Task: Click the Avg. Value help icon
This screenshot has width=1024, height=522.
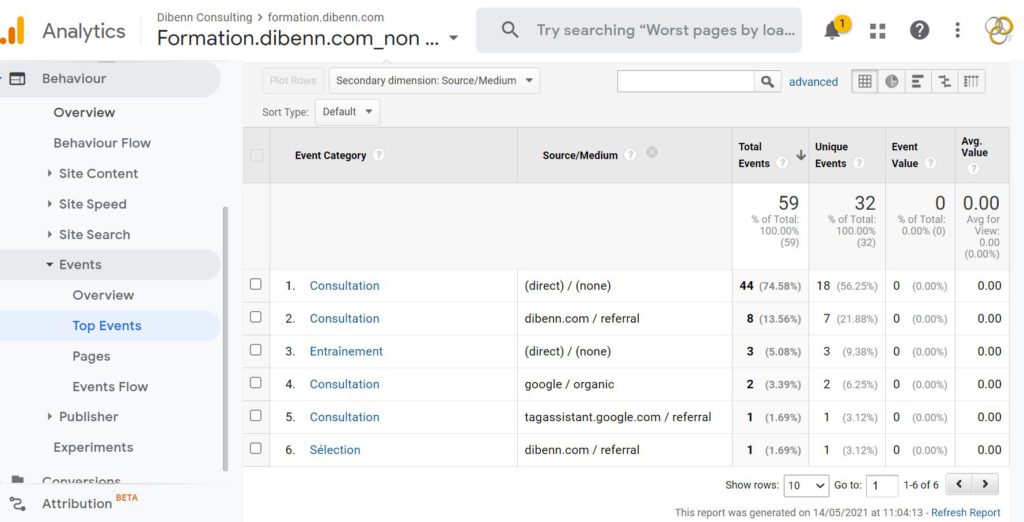Action: (973, 169)
